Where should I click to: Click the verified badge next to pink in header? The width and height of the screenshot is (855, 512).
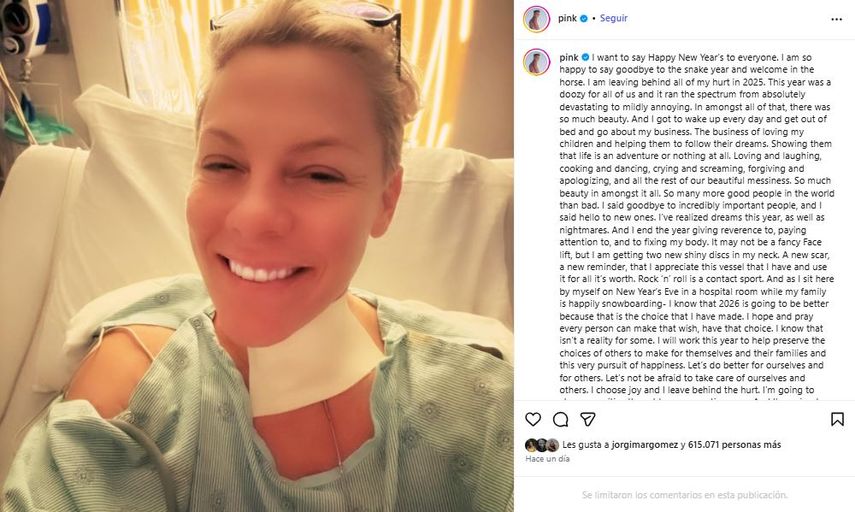tap(584, 19)
